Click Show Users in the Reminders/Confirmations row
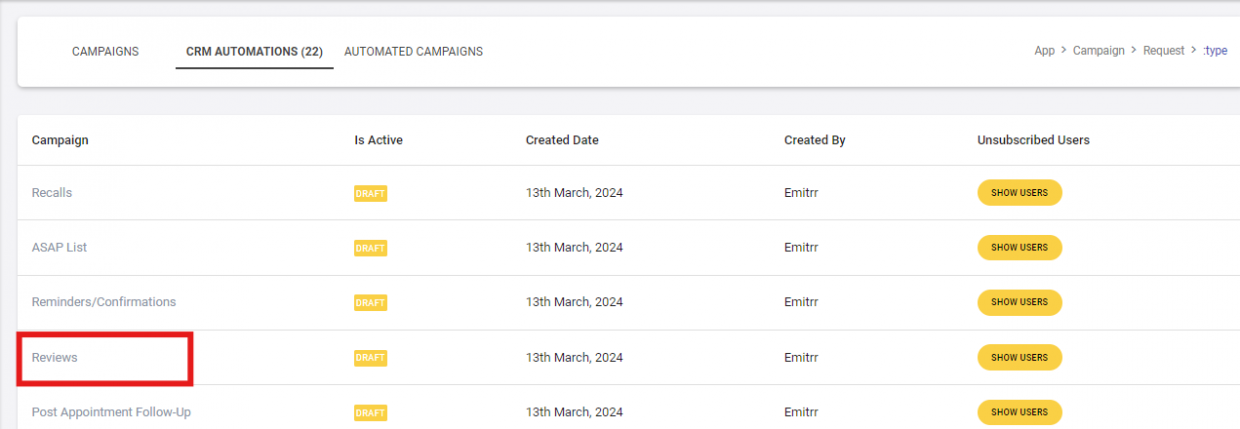This screenshot has width=1240, height=429. pos(1019,302)
